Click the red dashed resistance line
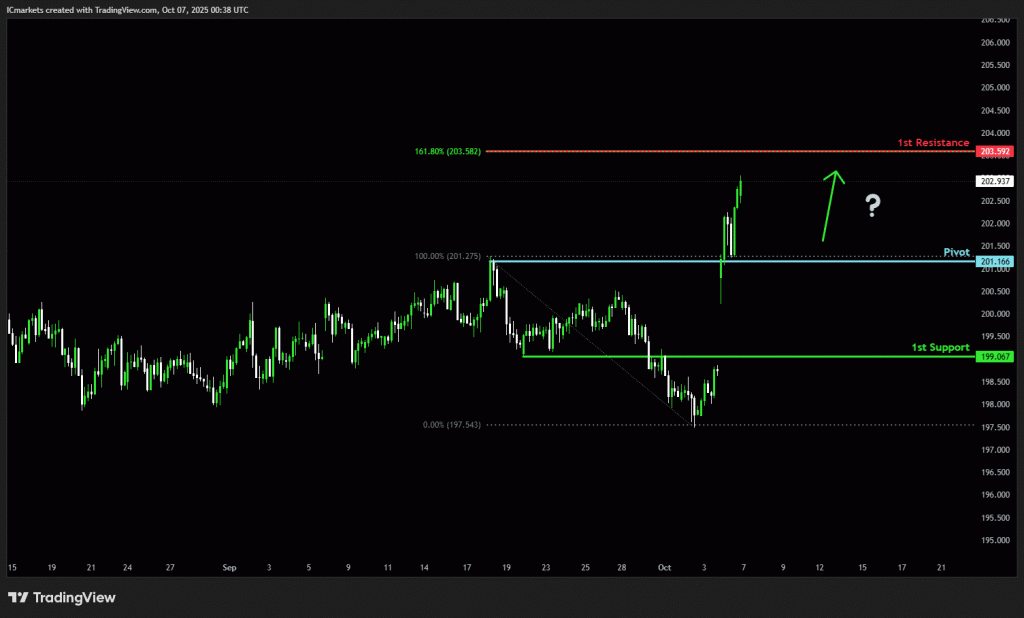This screenshot has width=1024, height=618. click(x=700, y=151)
